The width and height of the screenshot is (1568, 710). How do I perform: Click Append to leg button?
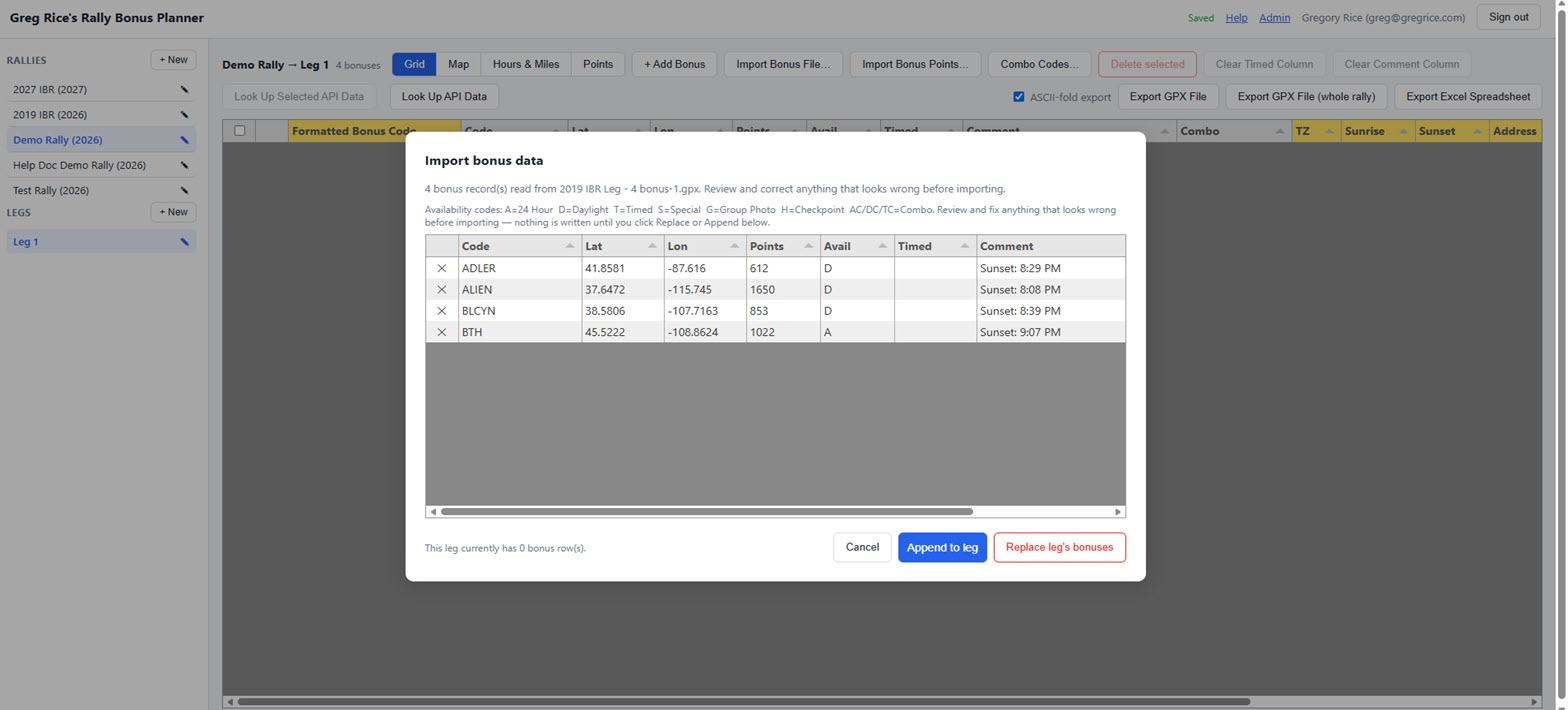942,547
